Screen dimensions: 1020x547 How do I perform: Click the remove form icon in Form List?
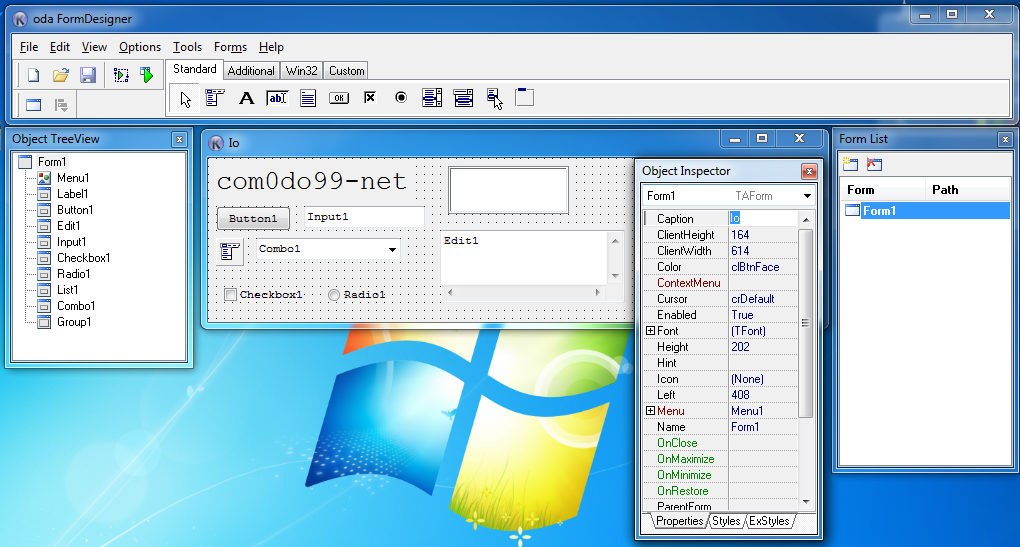[x=874, y=164]
